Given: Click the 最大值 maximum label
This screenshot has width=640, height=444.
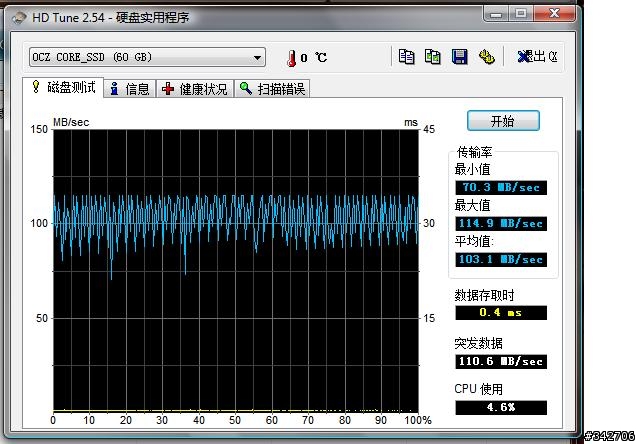Looking at the screenshot, I should (x=472, y=205).
